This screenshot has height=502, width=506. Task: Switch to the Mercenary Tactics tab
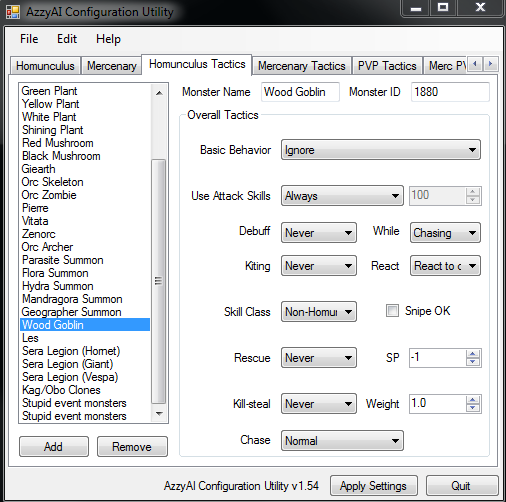302,66
